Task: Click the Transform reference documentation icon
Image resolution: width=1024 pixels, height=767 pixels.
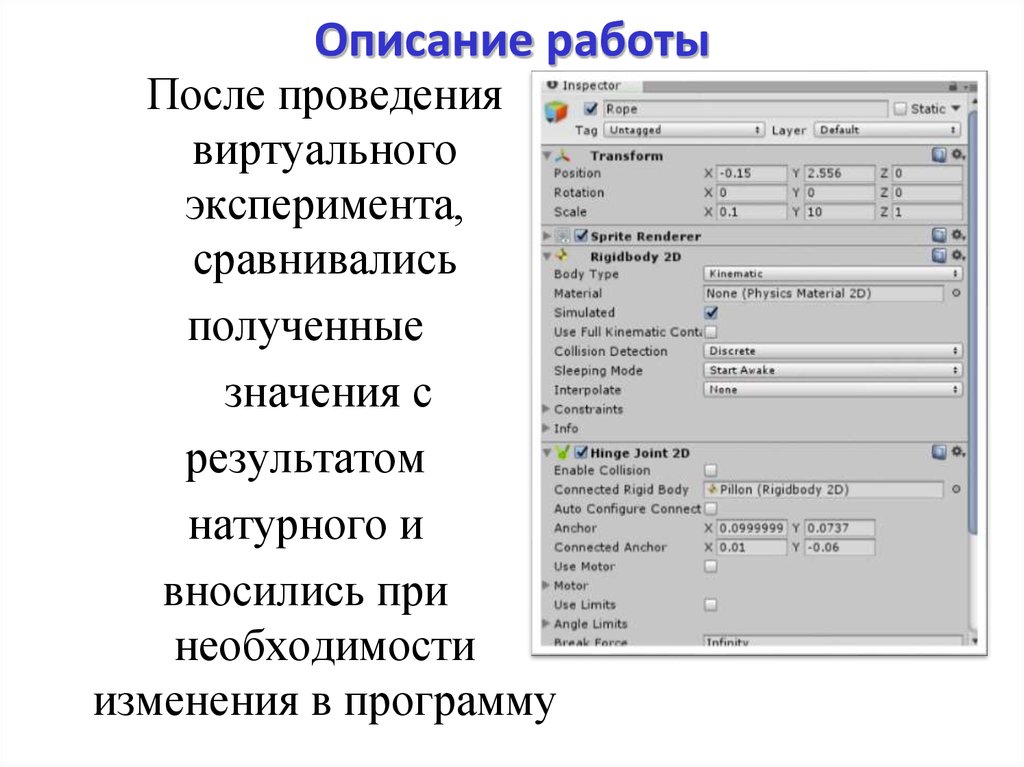Action: pos(939,154)
